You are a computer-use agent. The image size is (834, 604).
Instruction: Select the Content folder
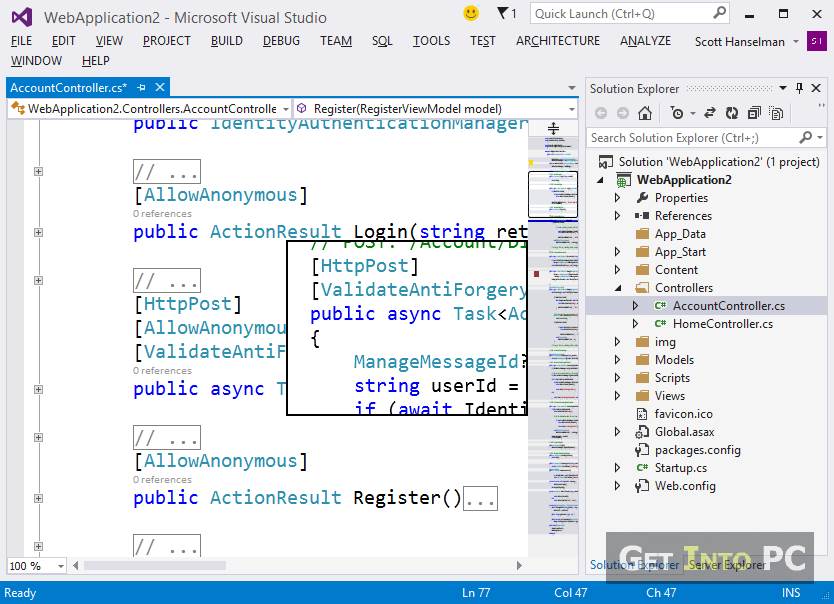(x=676, y=270)
